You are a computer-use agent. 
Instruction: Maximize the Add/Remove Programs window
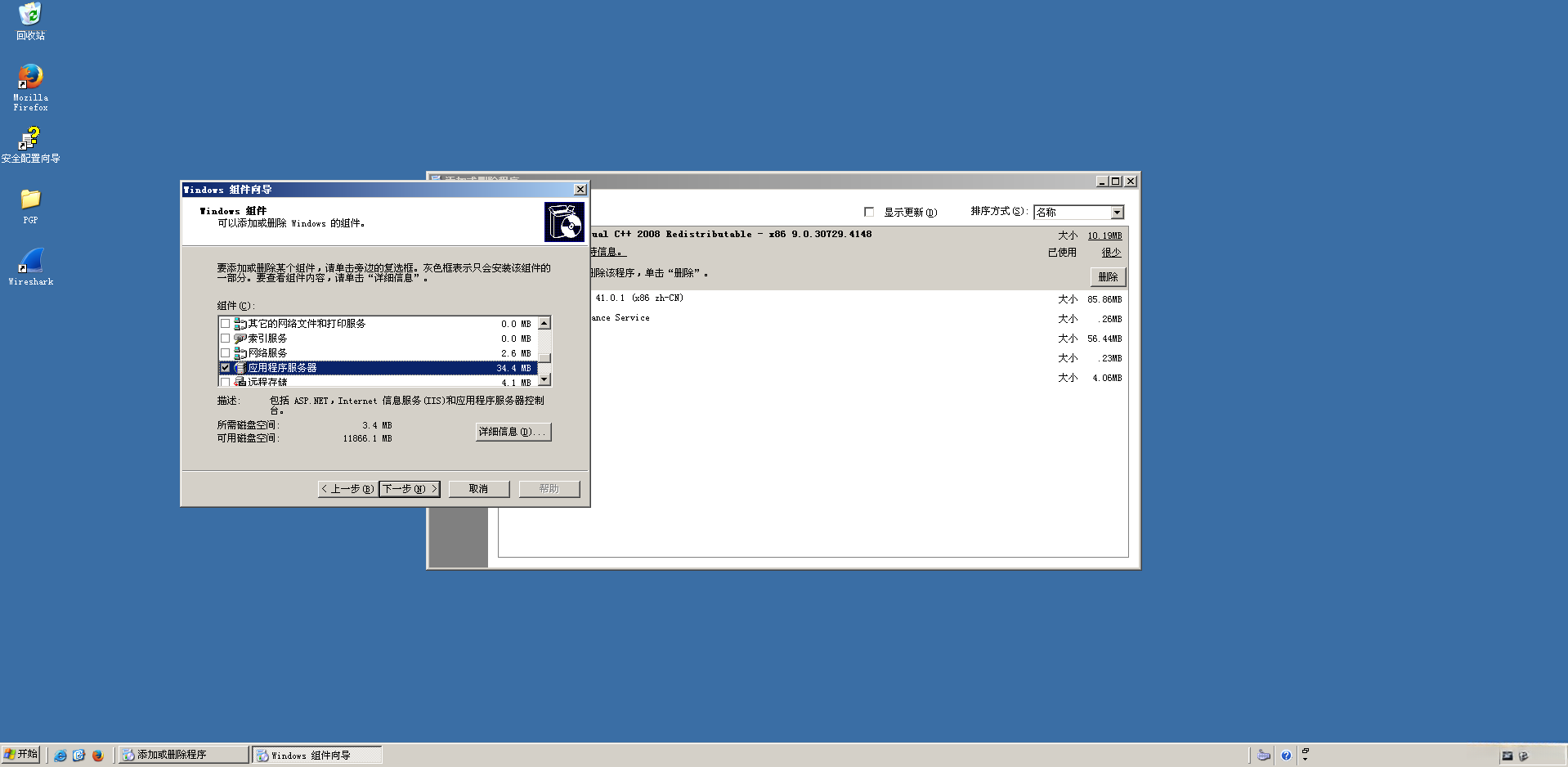pos(1116,182)
